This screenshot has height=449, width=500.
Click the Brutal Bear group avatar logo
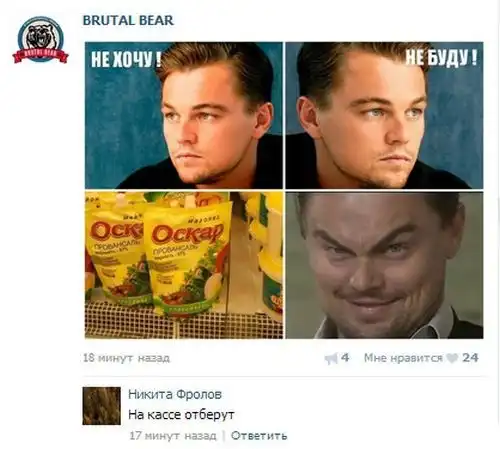click(40, 40)
